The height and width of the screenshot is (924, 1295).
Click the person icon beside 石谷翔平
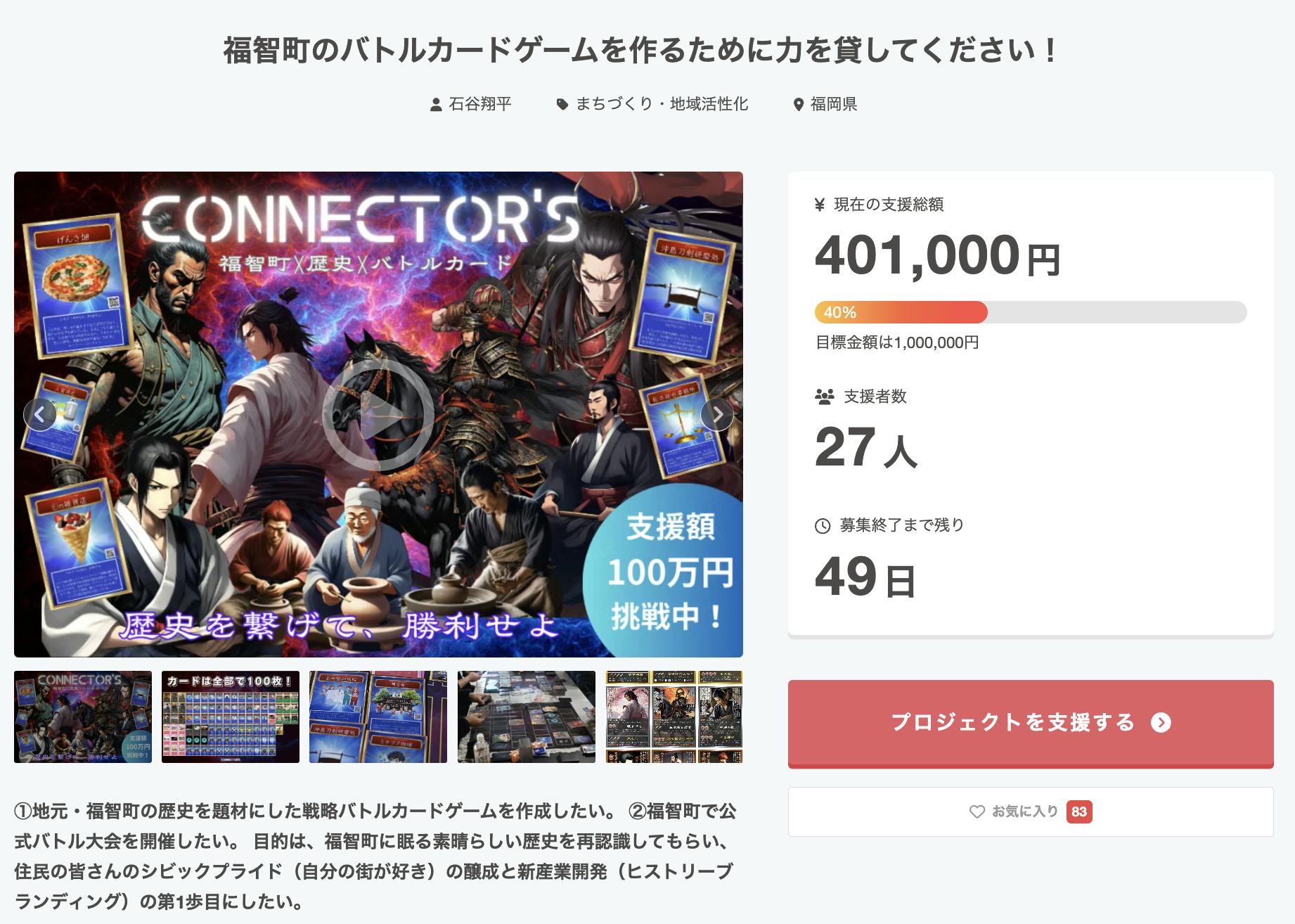[x=436, y=105]
